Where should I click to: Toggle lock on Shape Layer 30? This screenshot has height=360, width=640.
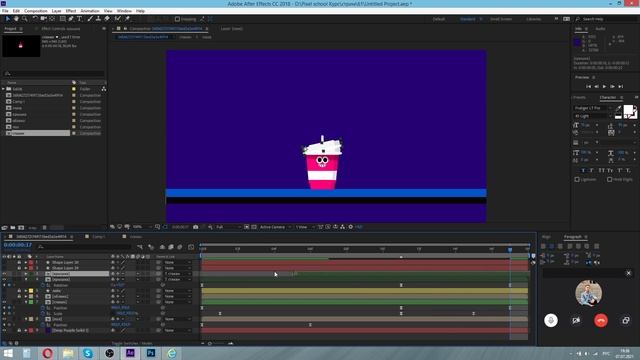[19, 262]
